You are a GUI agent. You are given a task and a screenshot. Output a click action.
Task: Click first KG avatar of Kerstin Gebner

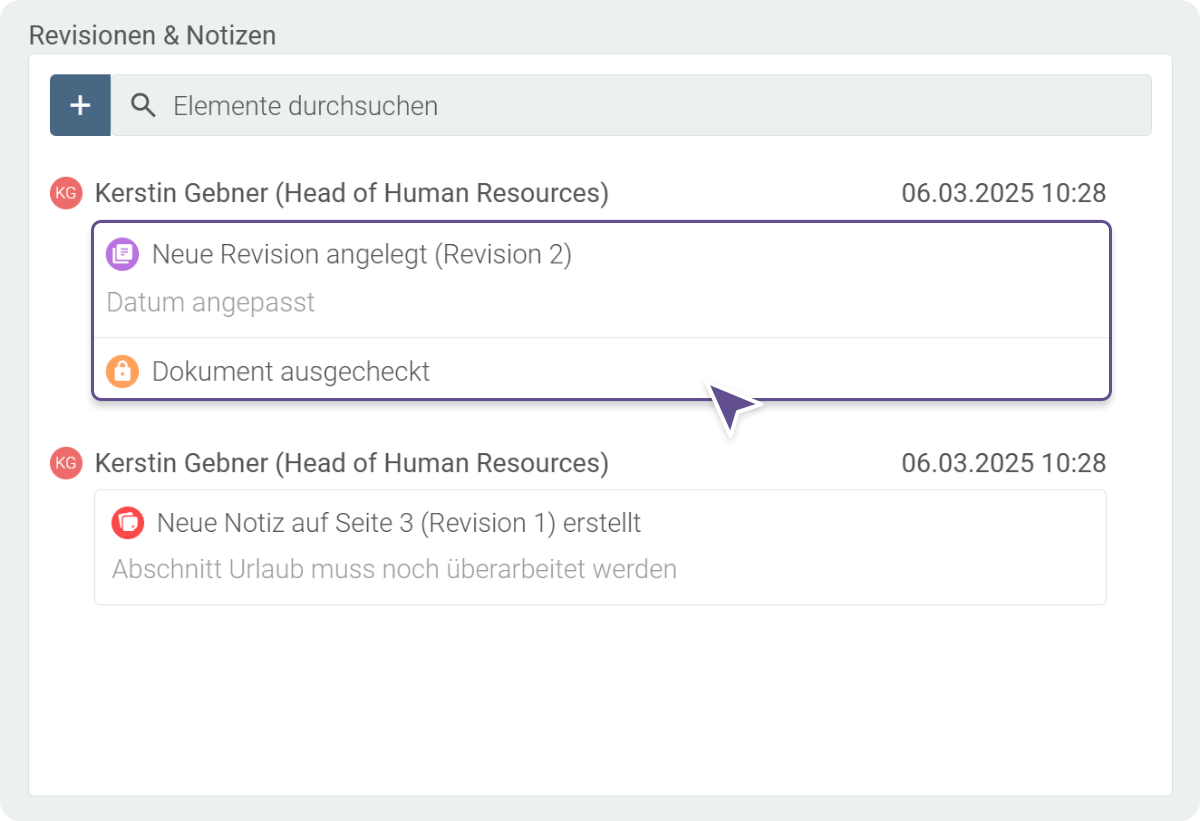click(65, 193)
